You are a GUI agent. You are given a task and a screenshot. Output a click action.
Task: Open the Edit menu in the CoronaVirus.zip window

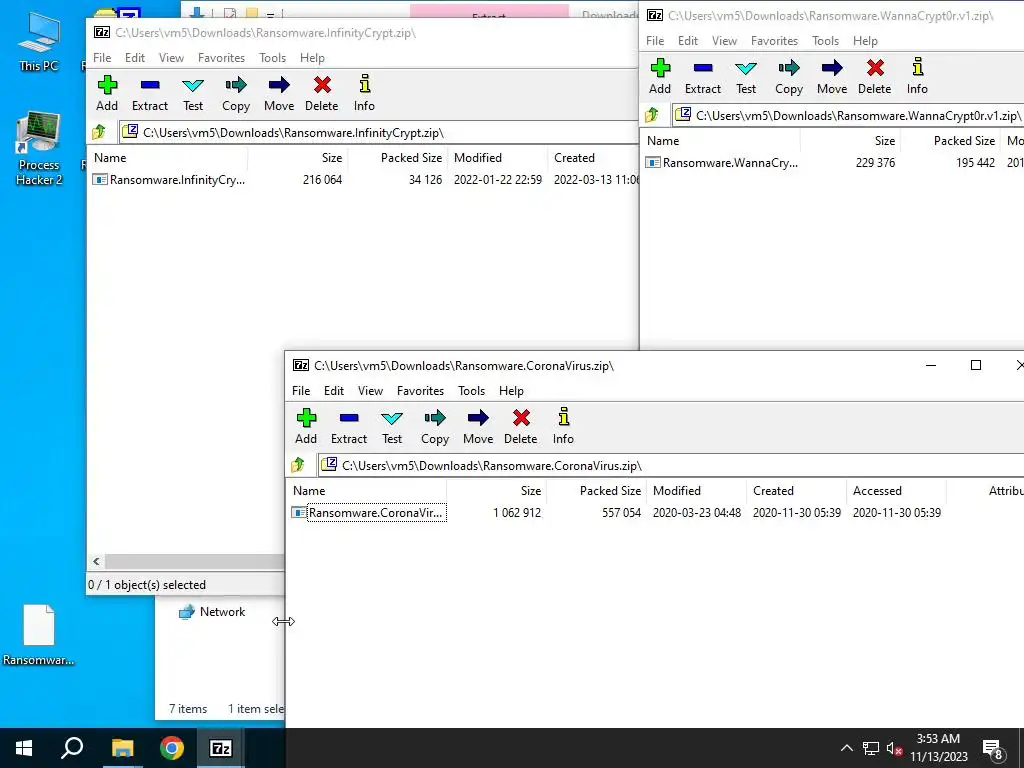point(334,391)
